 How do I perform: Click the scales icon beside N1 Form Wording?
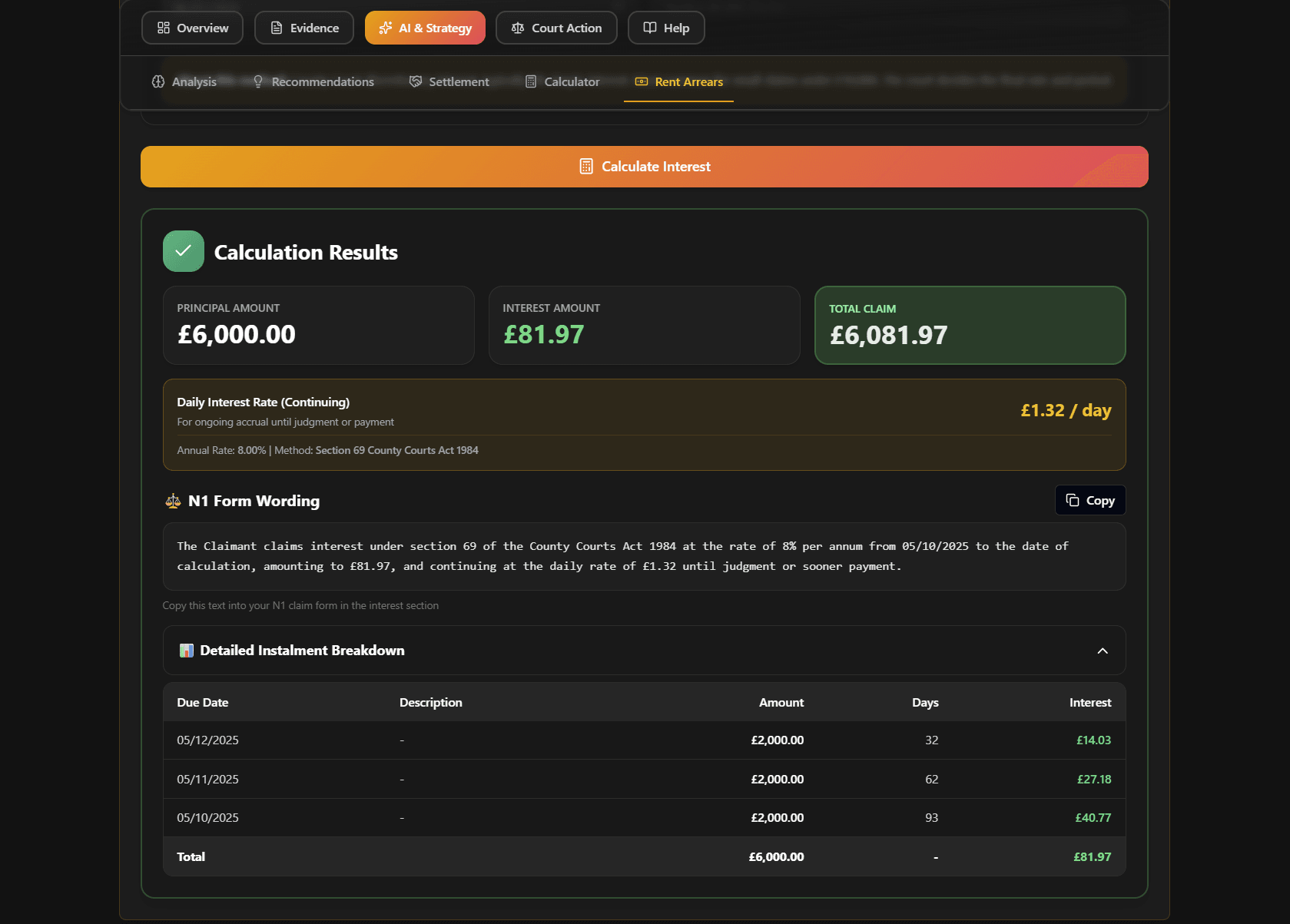pos(172,501)
